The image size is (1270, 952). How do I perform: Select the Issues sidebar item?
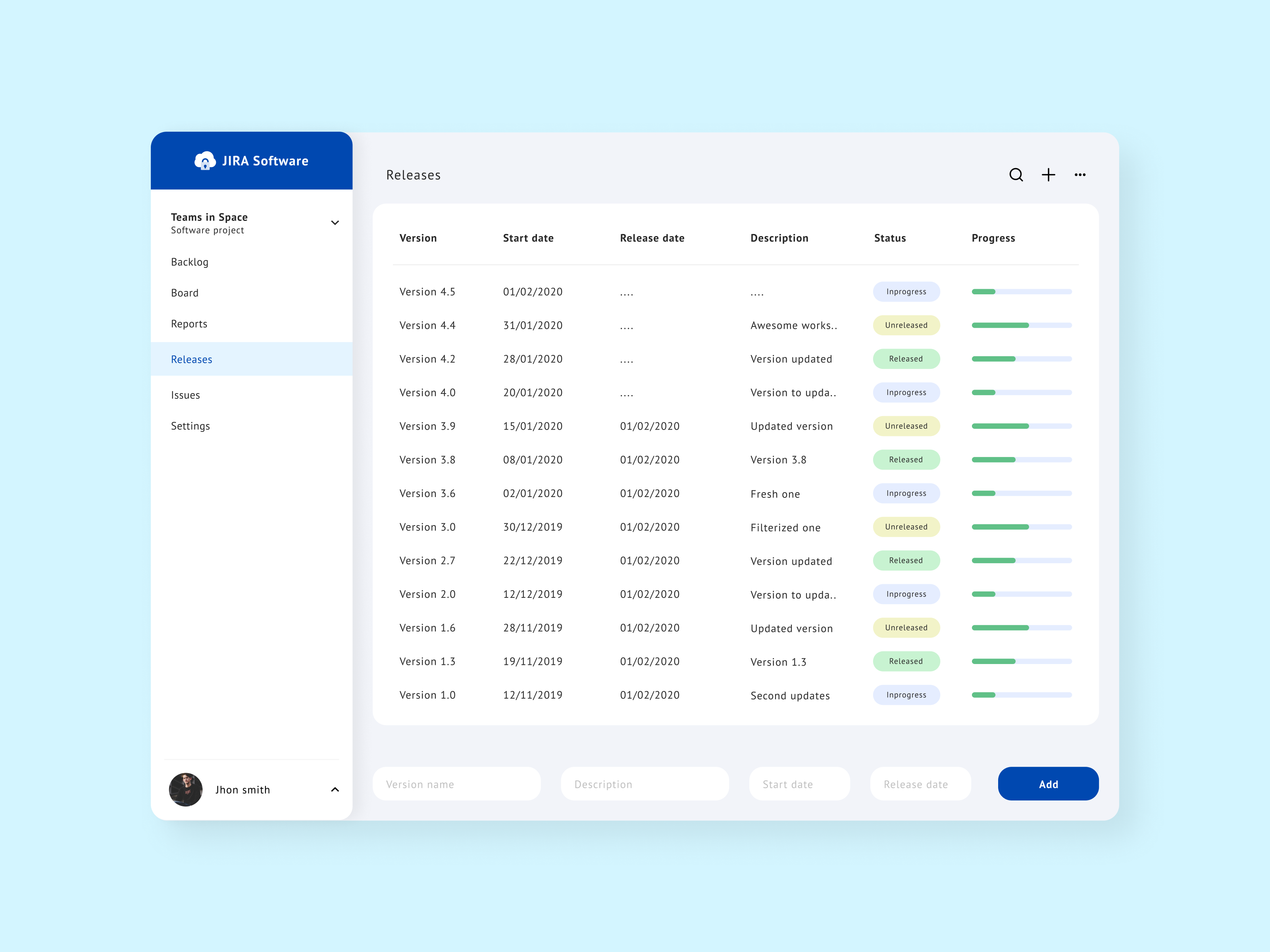pos(185,395)
